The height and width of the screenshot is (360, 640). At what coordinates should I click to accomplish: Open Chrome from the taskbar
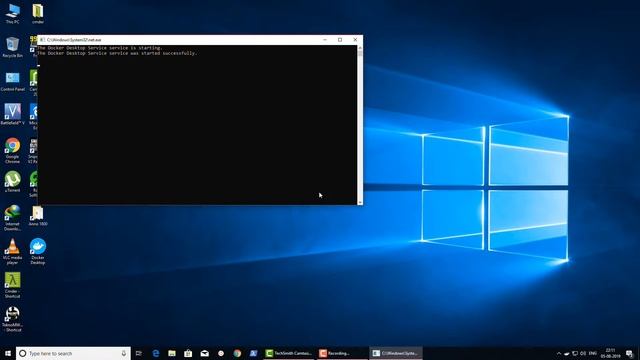coord(237,353)
